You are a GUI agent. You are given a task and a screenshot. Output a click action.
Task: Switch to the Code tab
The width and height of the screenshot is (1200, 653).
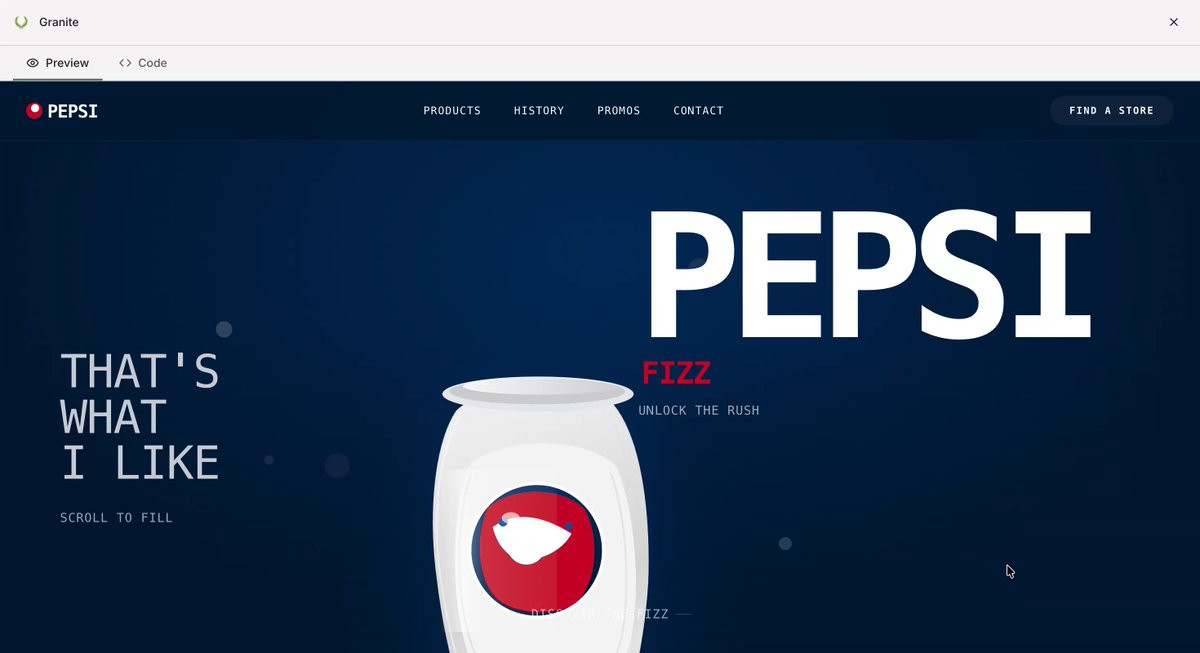[143, 63]
